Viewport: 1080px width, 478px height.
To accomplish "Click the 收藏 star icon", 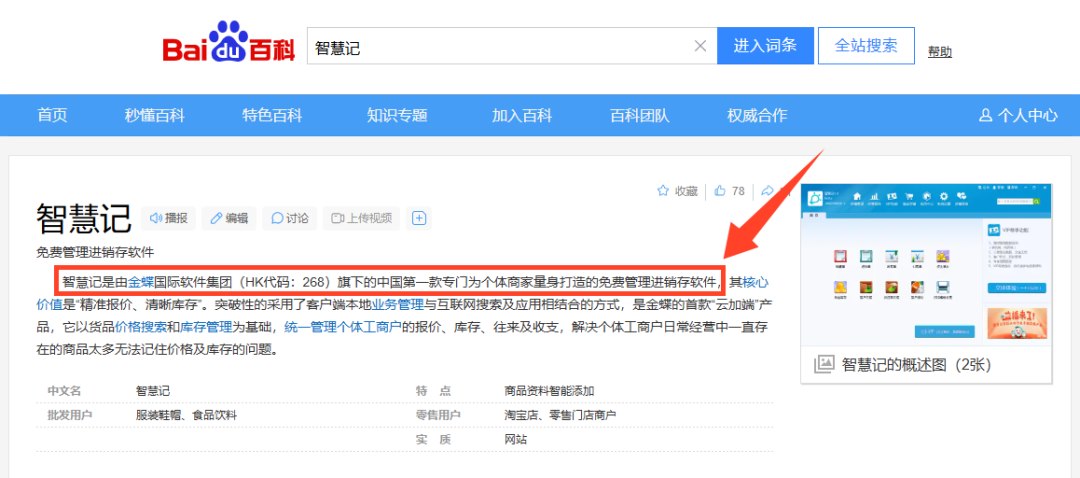I will (663, 191).
